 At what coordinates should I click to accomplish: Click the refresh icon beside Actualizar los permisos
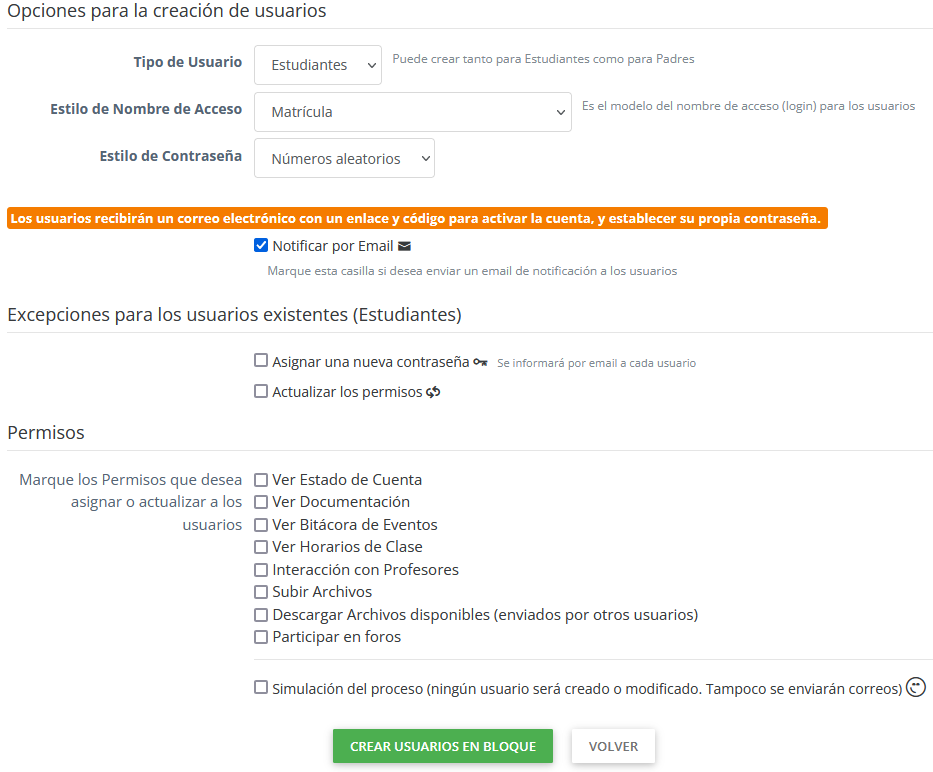[433, 392]
